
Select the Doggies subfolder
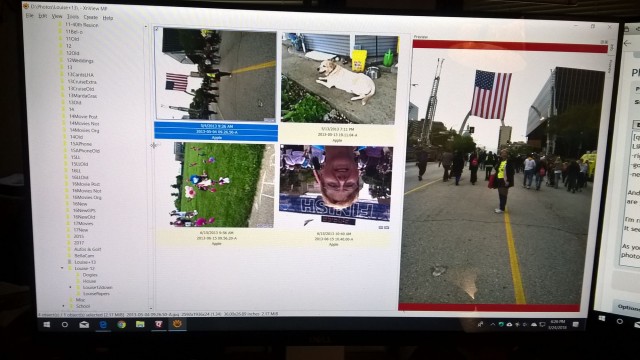(89, 275)
